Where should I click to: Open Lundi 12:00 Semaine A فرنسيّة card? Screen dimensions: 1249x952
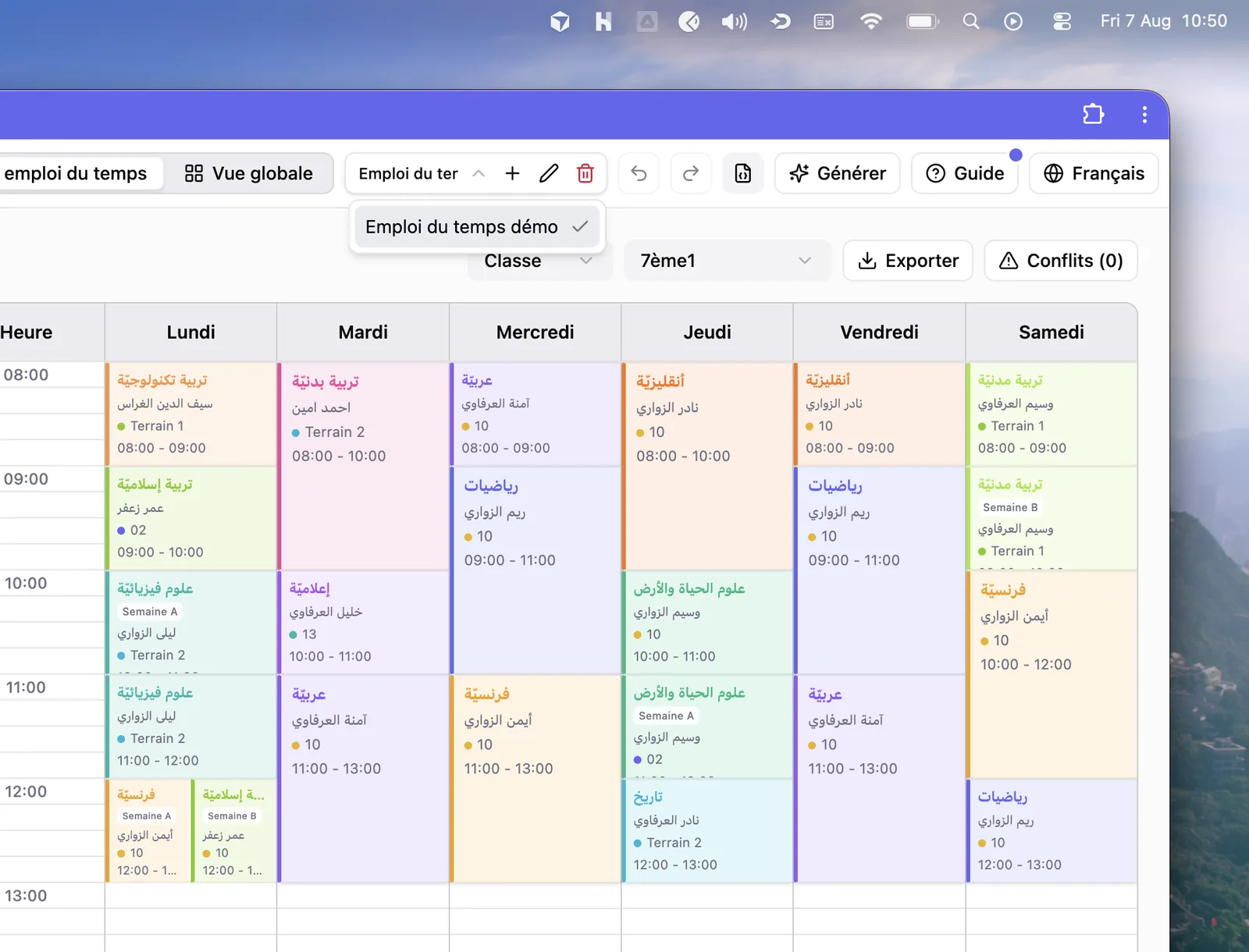point(148,831)
